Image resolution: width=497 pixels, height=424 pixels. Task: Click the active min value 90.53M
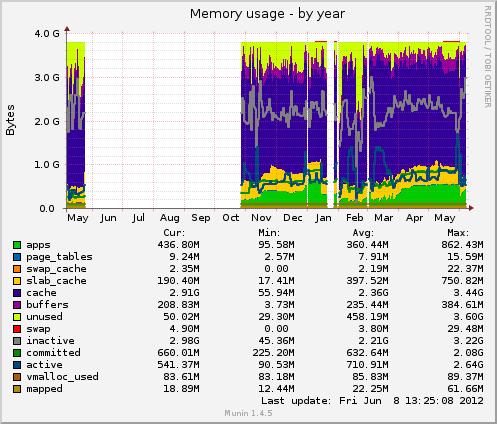(276, 365)
